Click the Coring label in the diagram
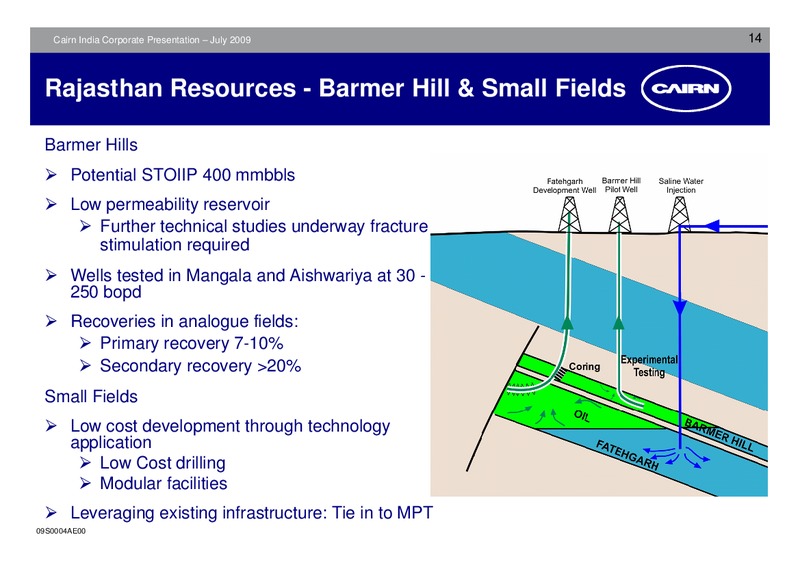This screenshot has height=565, width=800. click(x=585, y=366)
